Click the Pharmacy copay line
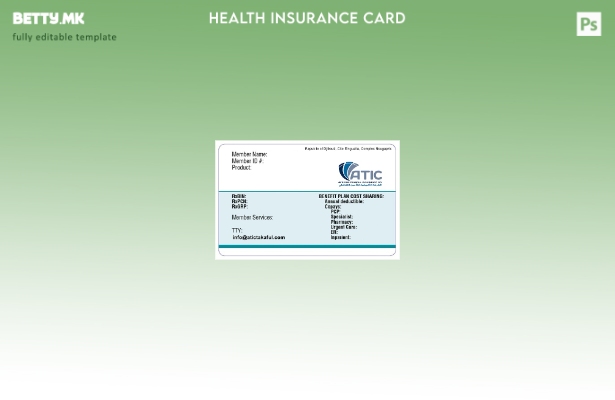 pyautogui.click(x=341, y=222)
